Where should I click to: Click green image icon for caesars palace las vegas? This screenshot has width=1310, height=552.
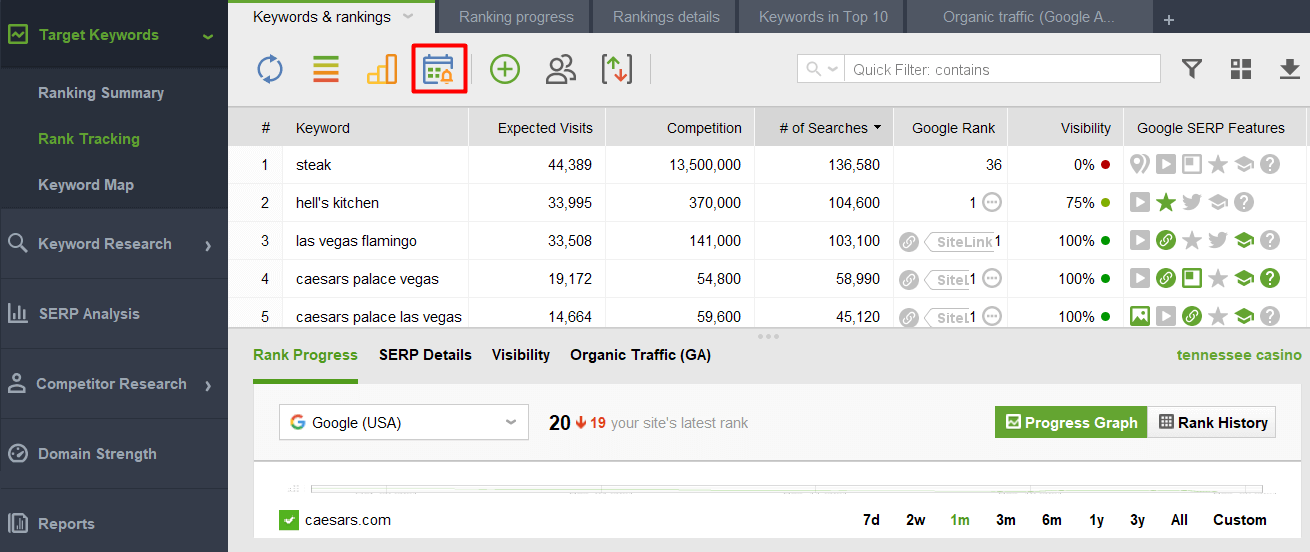point(1139,316)
